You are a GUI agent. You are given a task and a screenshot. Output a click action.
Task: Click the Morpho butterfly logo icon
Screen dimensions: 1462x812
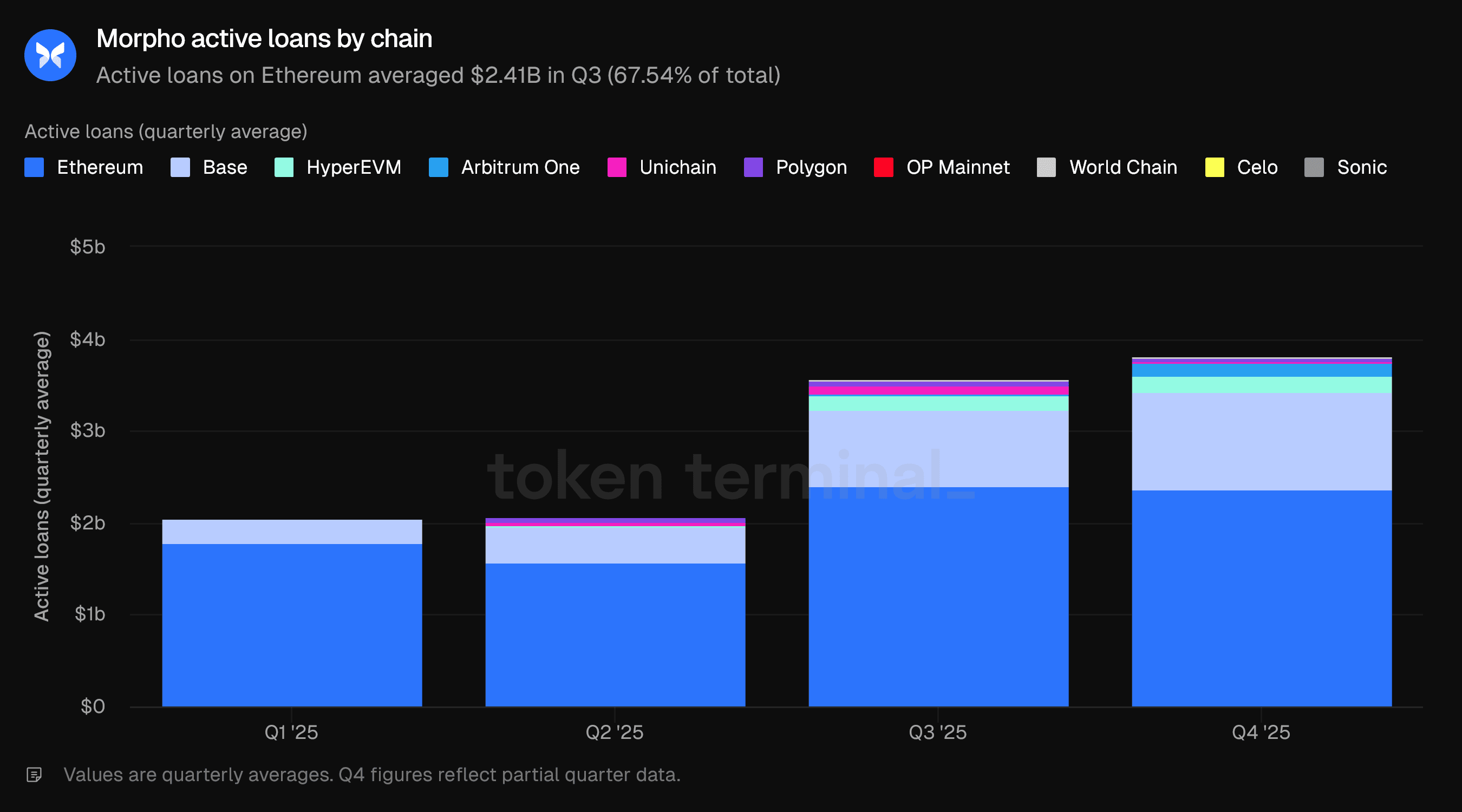coord(50,55)
